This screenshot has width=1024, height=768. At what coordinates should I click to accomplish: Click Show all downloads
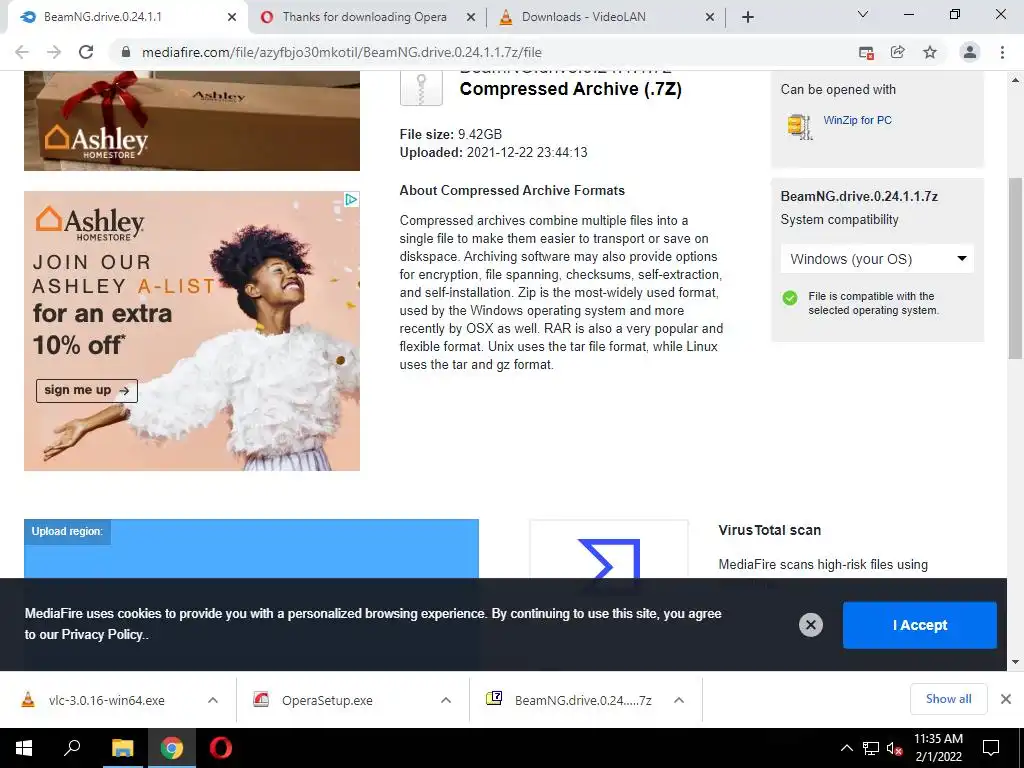[x=948, y=699]
